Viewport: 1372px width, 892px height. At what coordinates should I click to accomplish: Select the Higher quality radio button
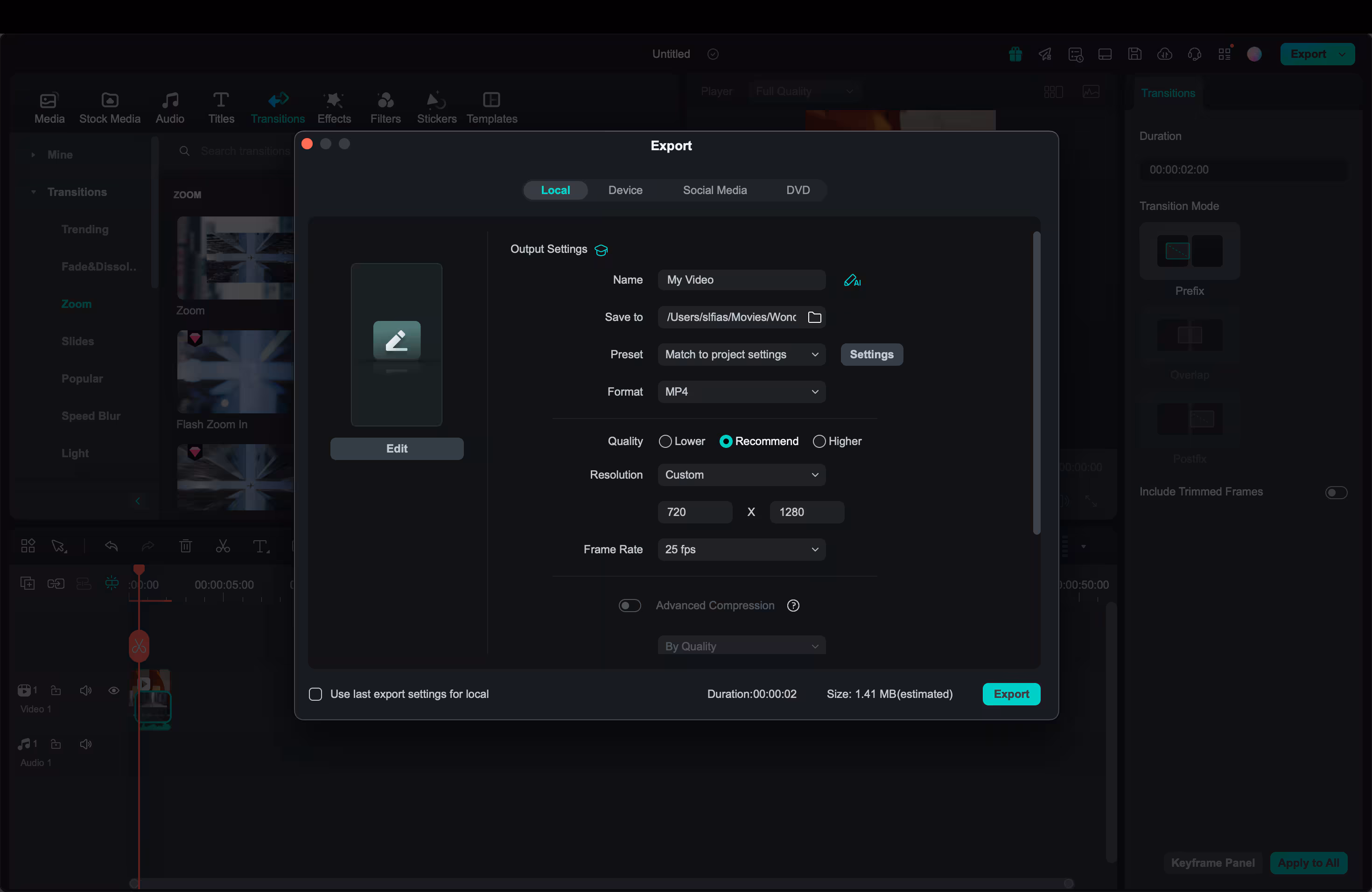[x=819, y=441]
